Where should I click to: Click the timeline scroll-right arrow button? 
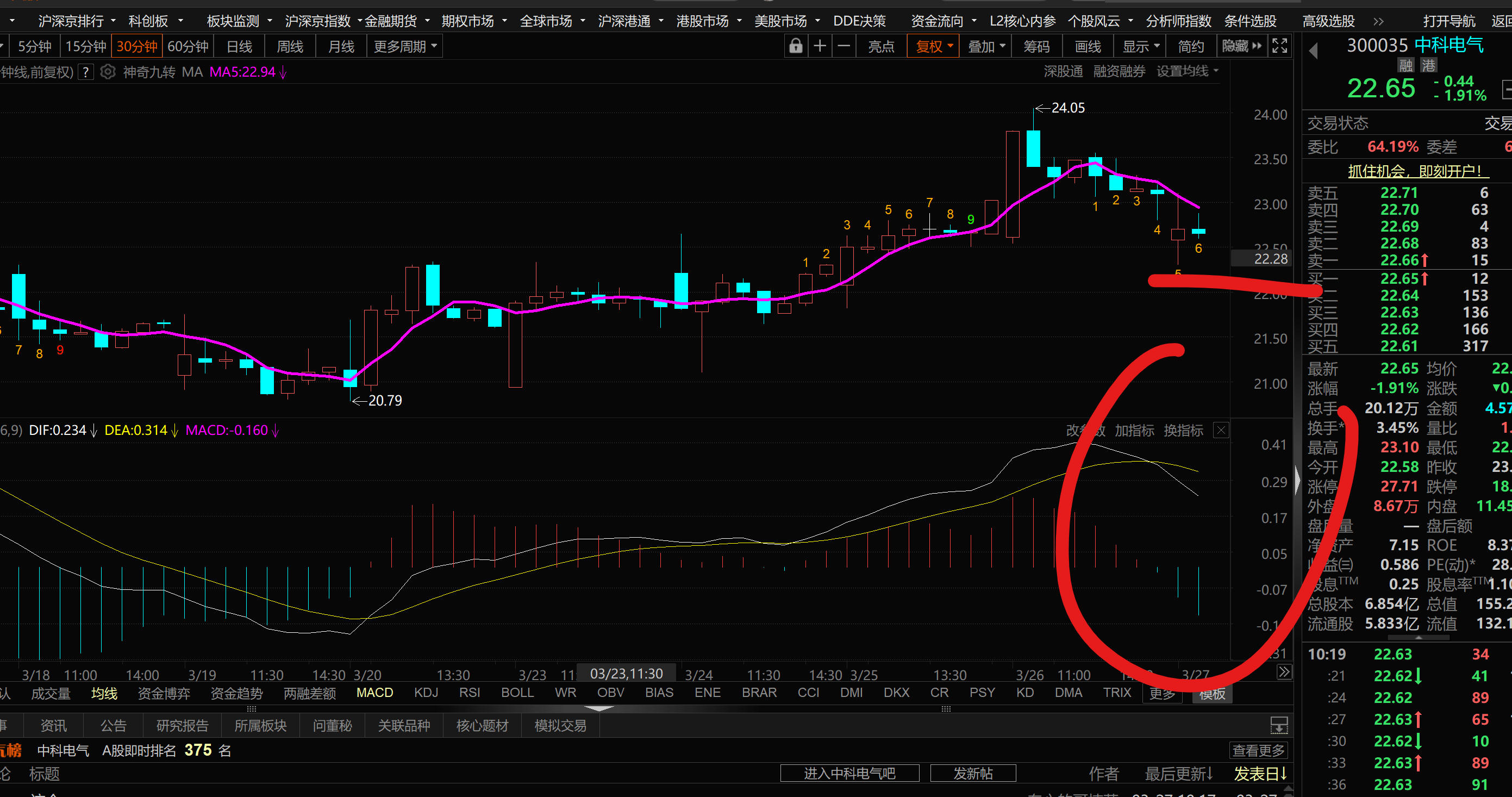tap(1284, 671)
